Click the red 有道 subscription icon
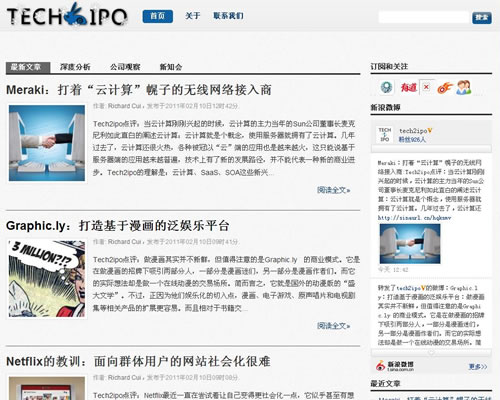The height and width of the screenshot is (400, 500). coord(408,87)
